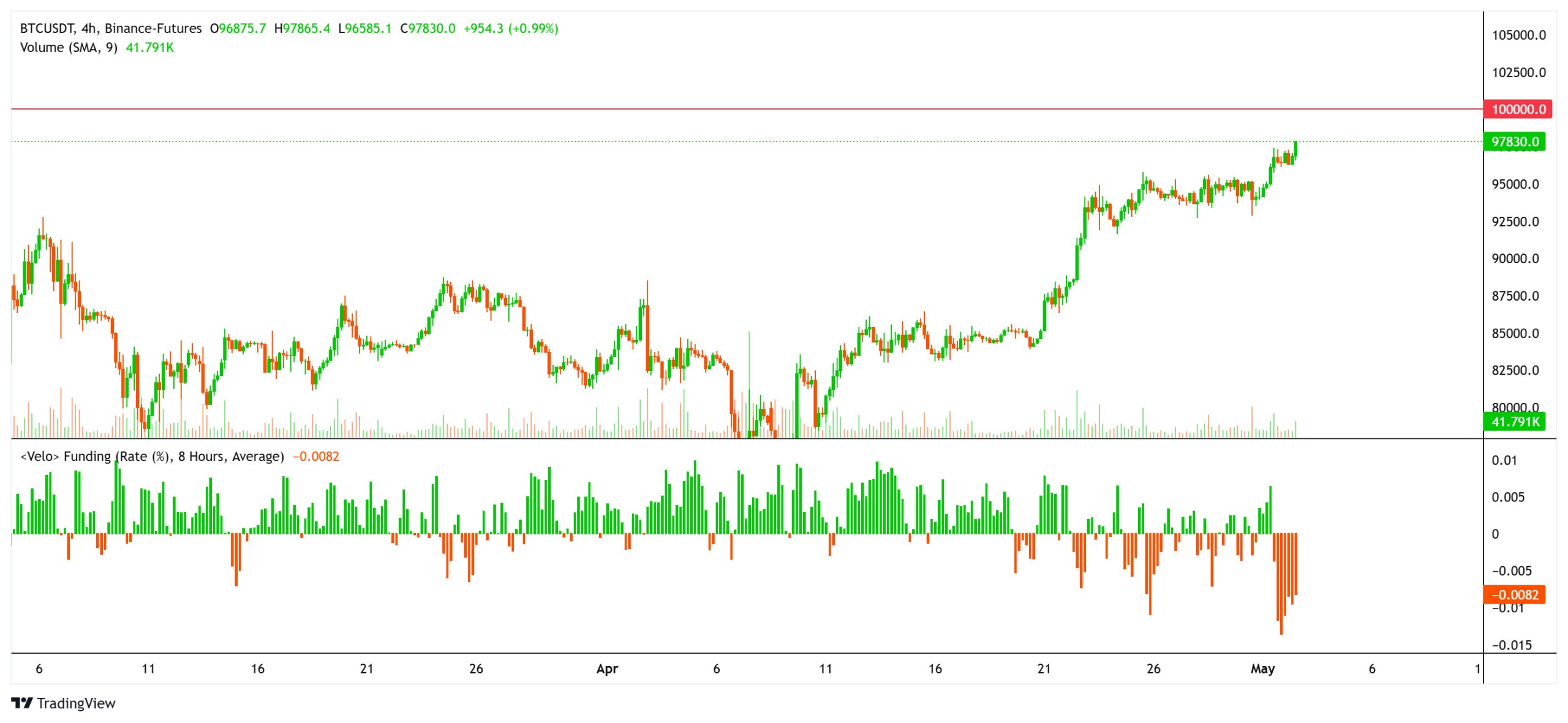Click the red horizontal line at 100000
Viewport: 1568px width, 723px height.
[735, 108]
